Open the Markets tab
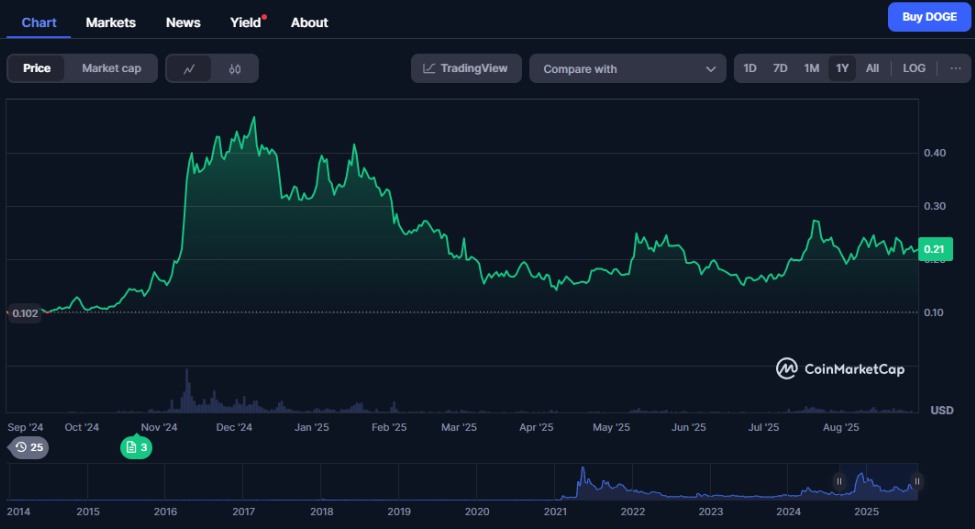This screenshot has width=975, height=529. click(x=111, y=22)
